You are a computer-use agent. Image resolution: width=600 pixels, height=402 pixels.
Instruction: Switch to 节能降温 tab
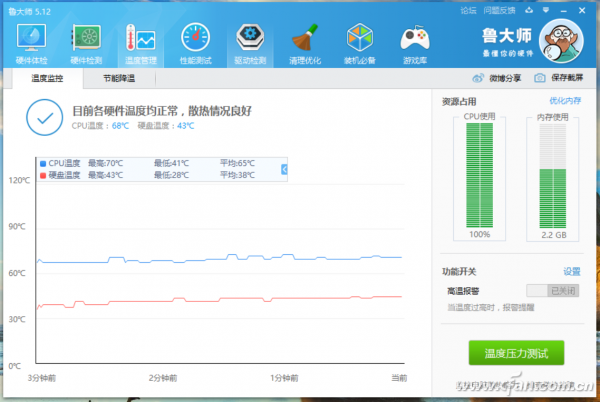point(119,78)
